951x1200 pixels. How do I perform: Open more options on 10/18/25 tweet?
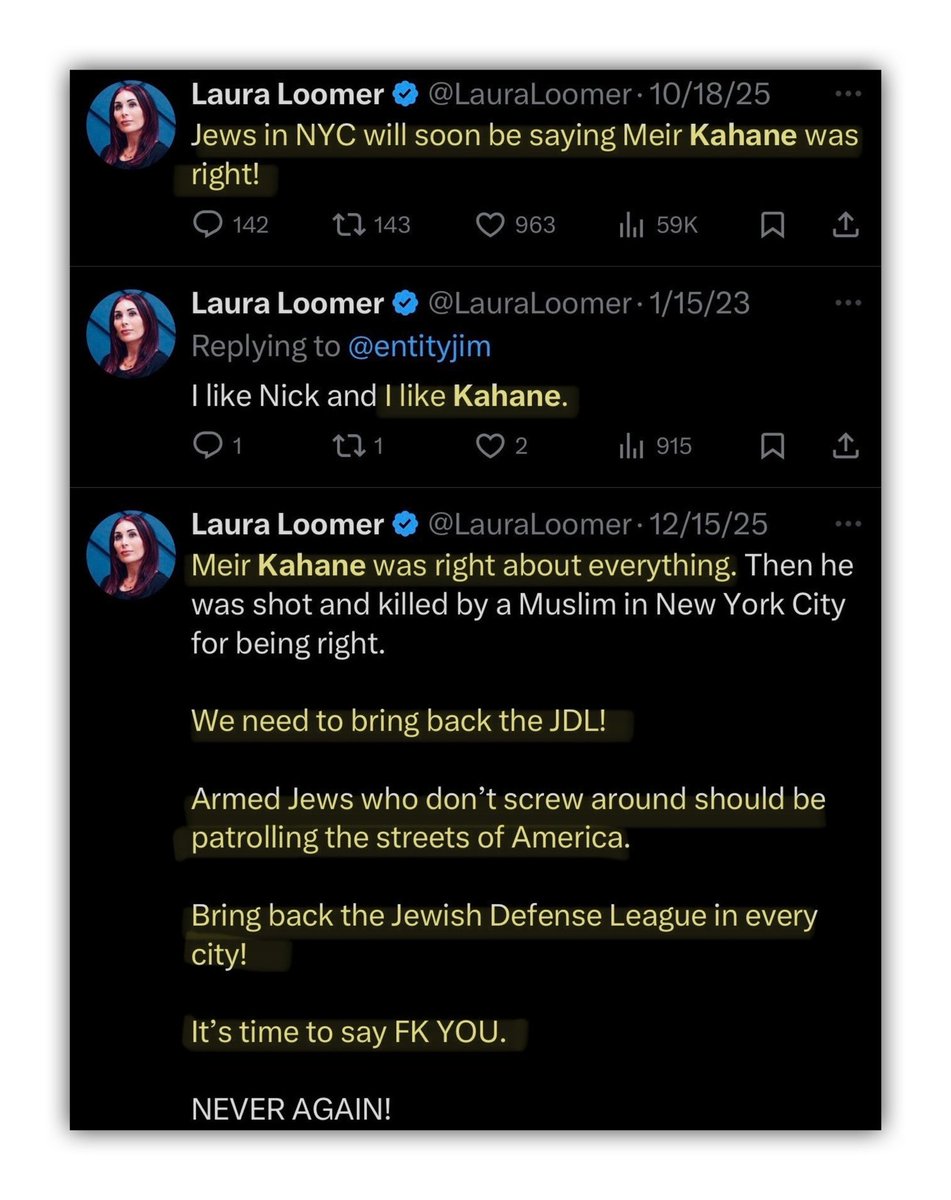pos(847,94)
